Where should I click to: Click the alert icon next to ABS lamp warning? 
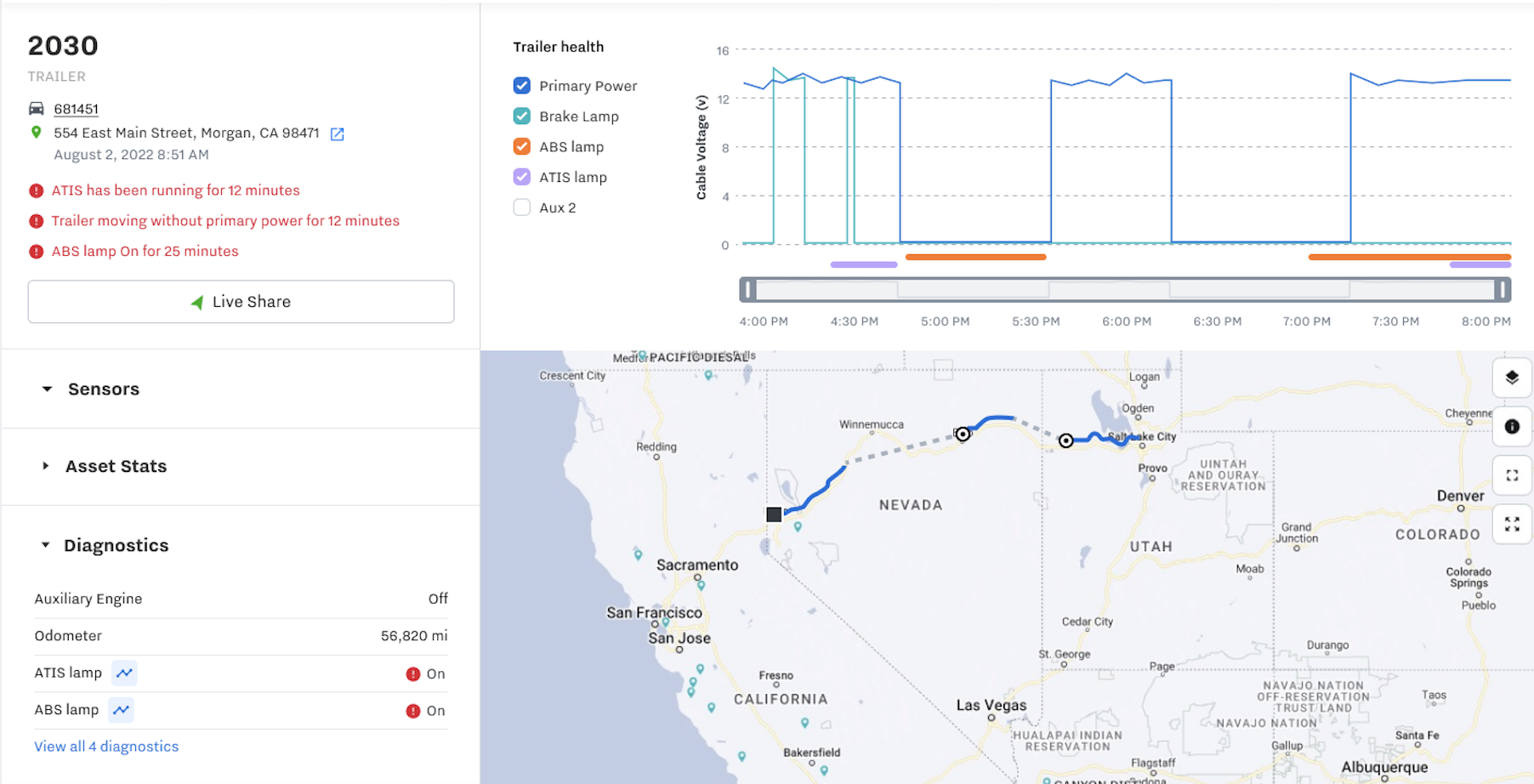point(37,251)
